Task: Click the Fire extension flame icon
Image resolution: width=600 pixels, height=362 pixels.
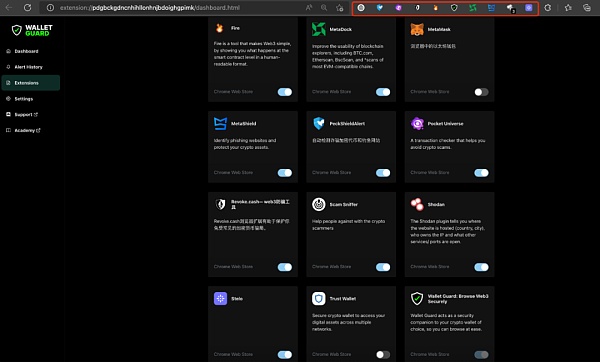Action: point(220,28)
